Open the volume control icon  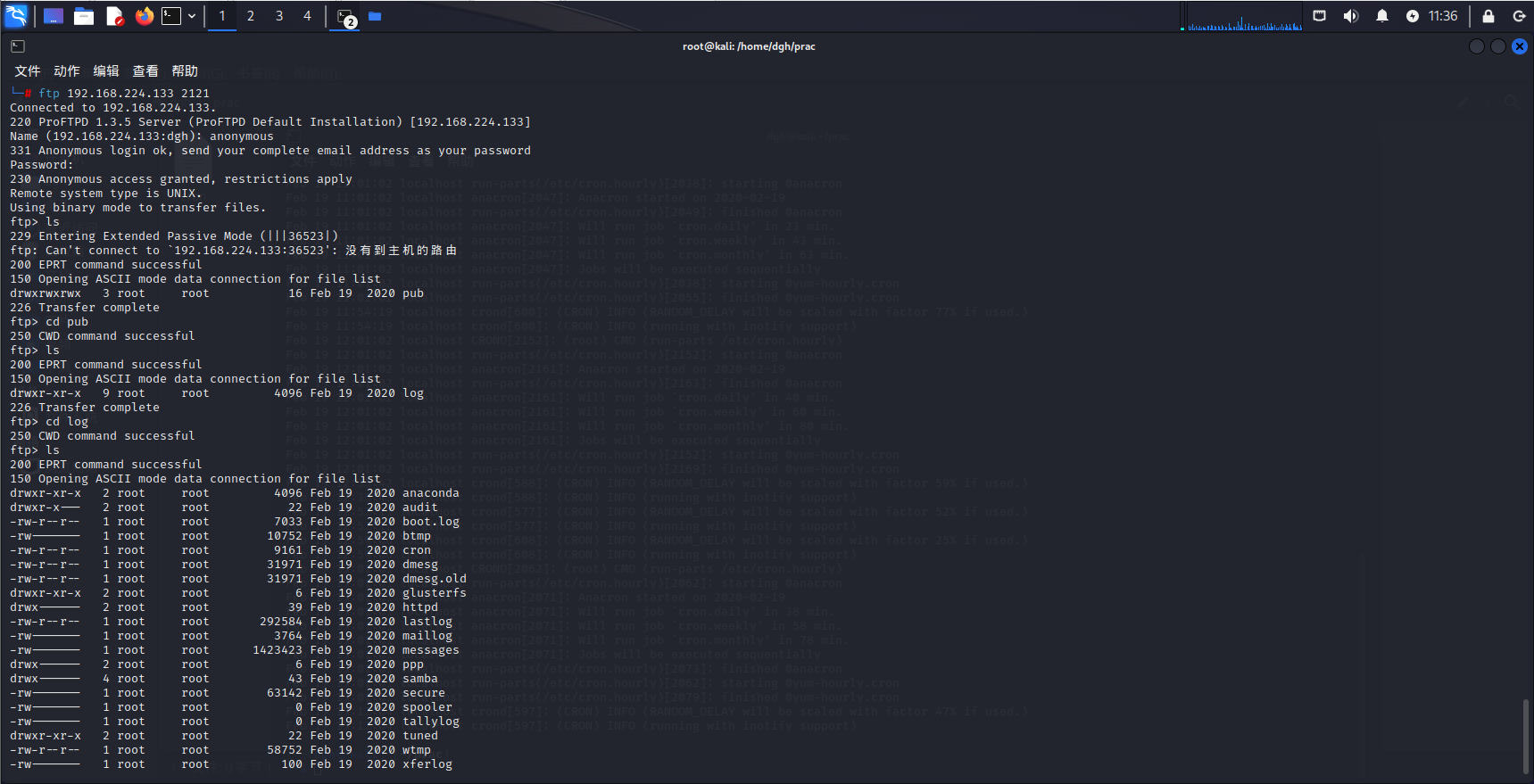pyautogui.click(x=1351, y=16)
